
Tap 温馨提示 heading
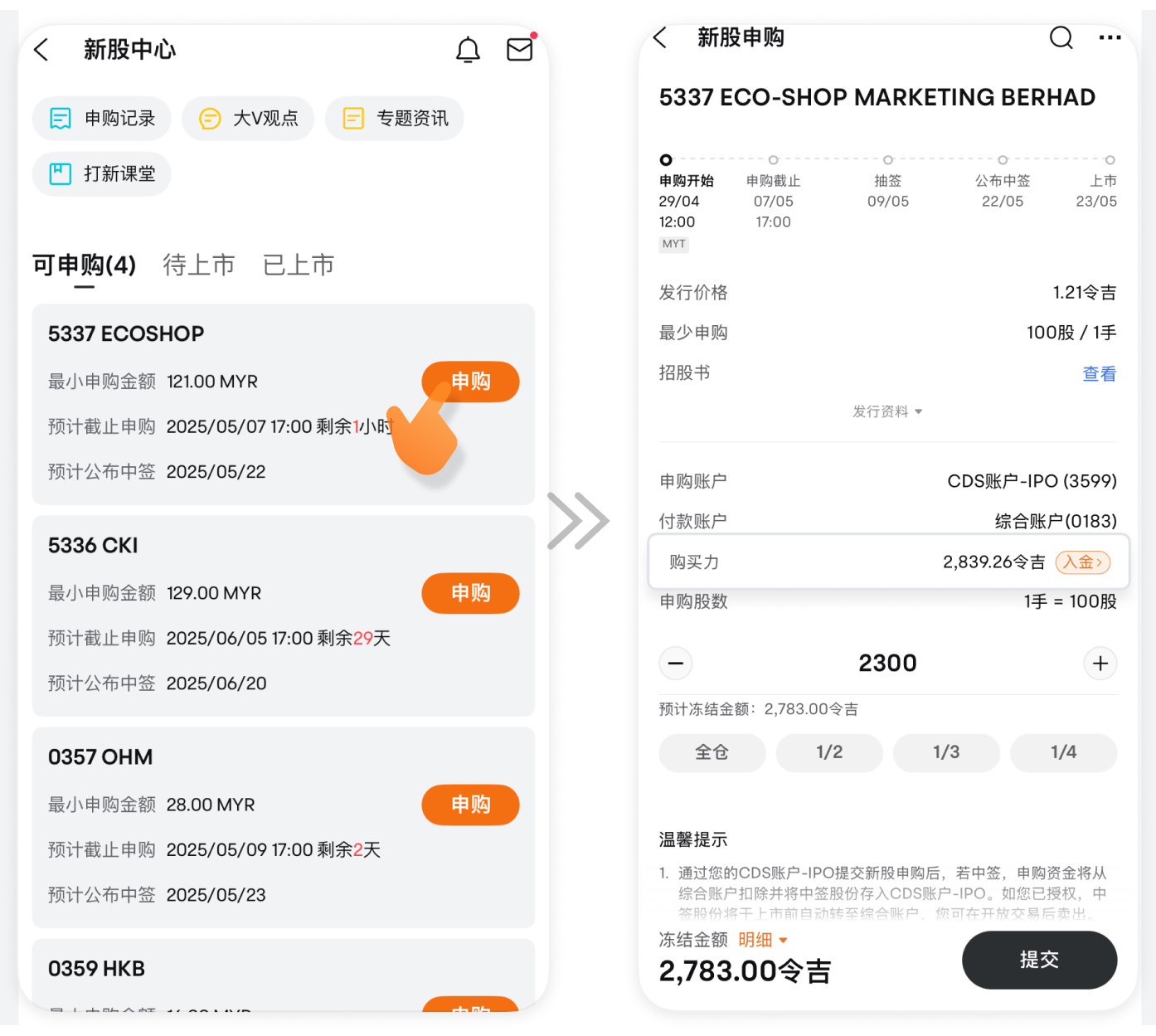[693, 839]
